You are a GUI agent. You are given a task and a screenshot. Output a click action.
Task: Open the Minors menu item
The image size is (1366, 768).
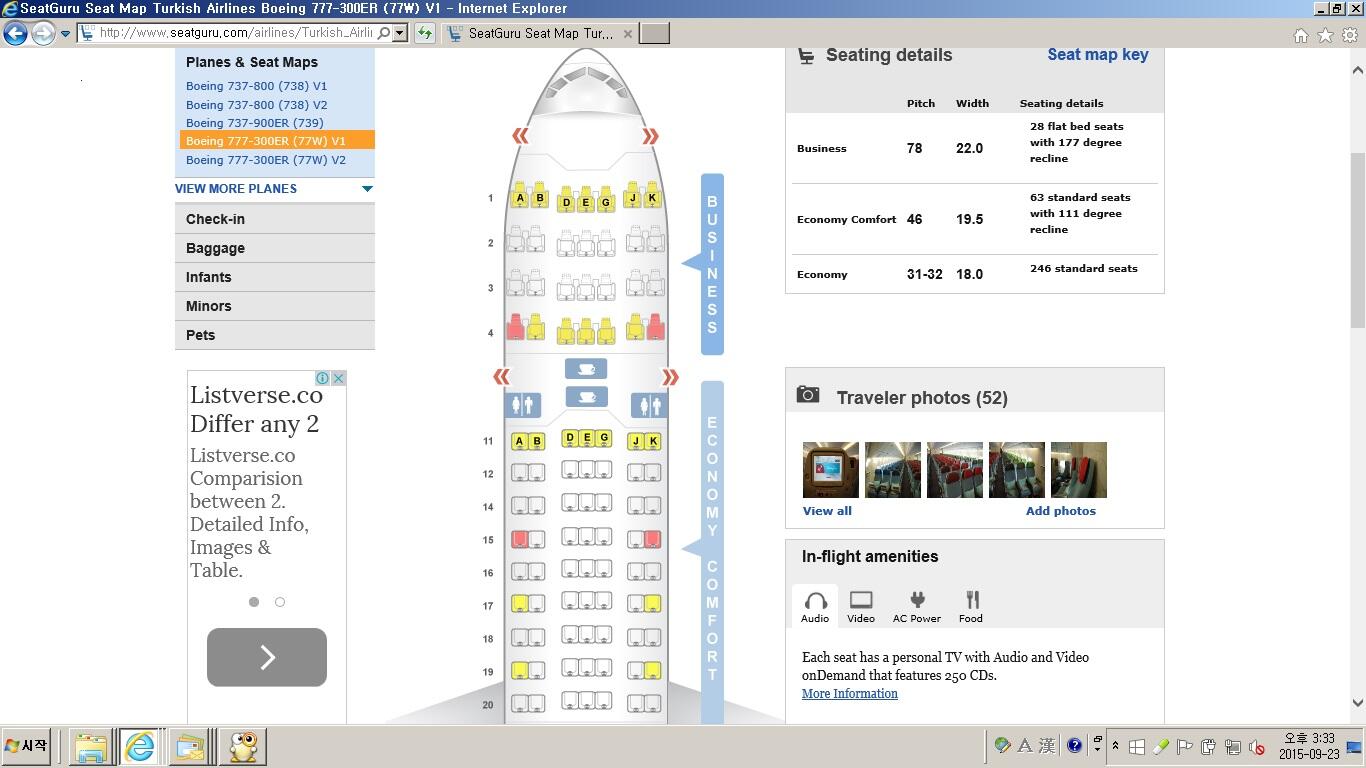[275, 306]
